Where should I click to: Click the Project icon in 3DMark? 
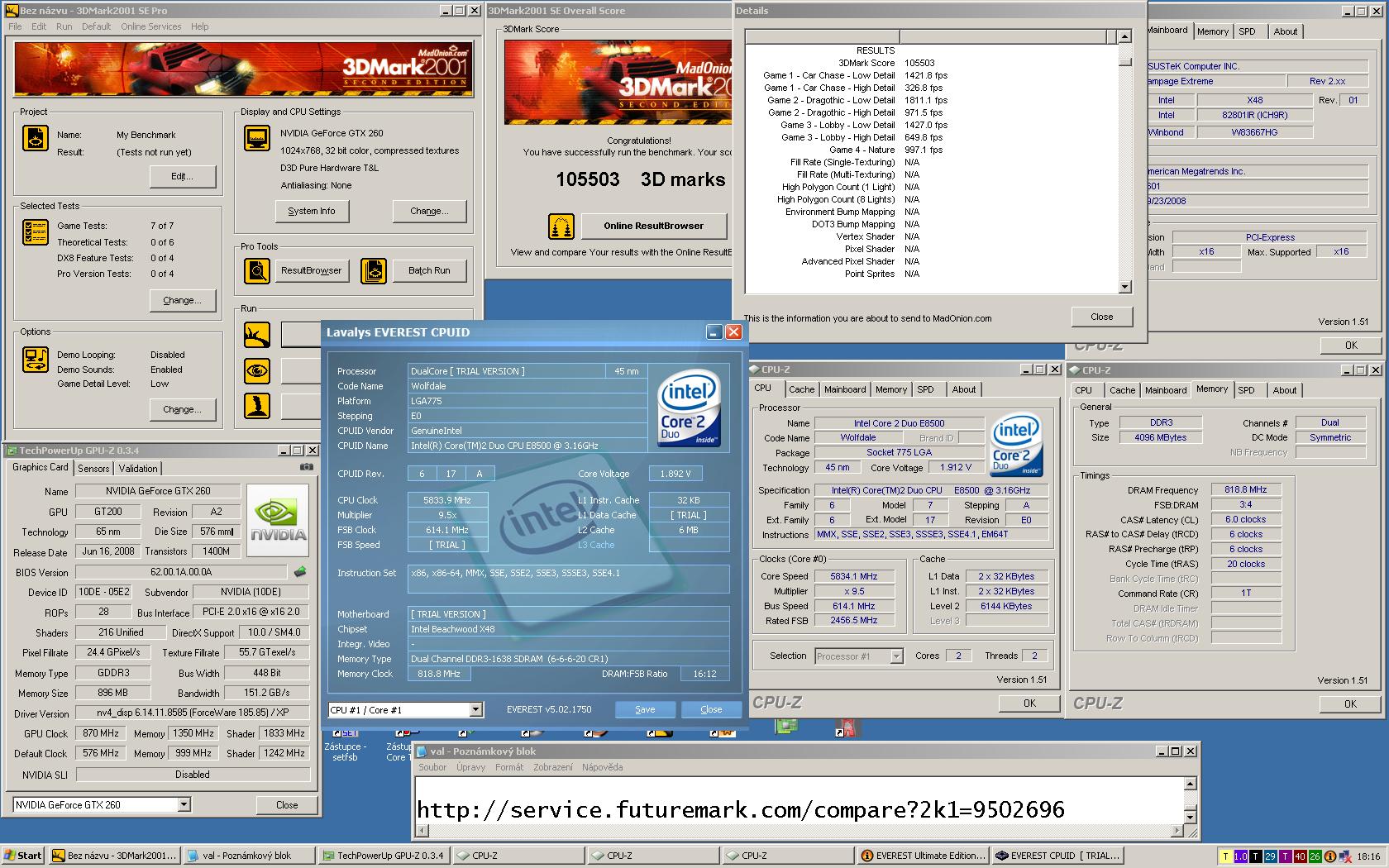[x=35, y=138]
